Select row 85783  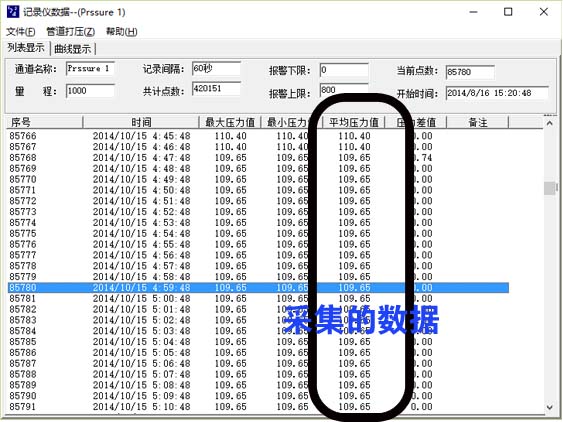pyautogui.click(x=258, y=320)
